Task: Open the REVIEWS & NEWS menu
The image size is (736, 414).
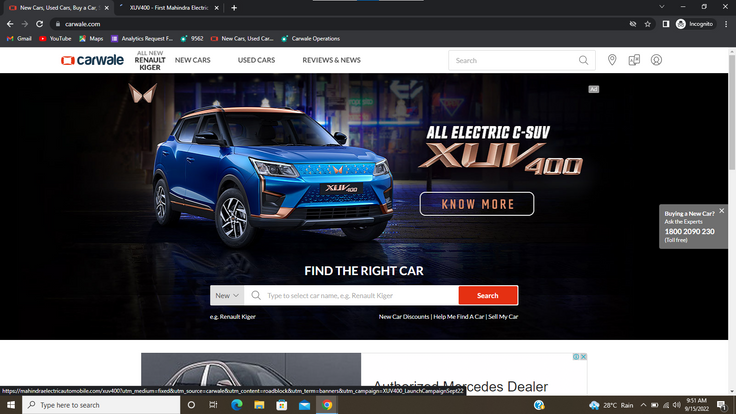Action: [331, 60]
